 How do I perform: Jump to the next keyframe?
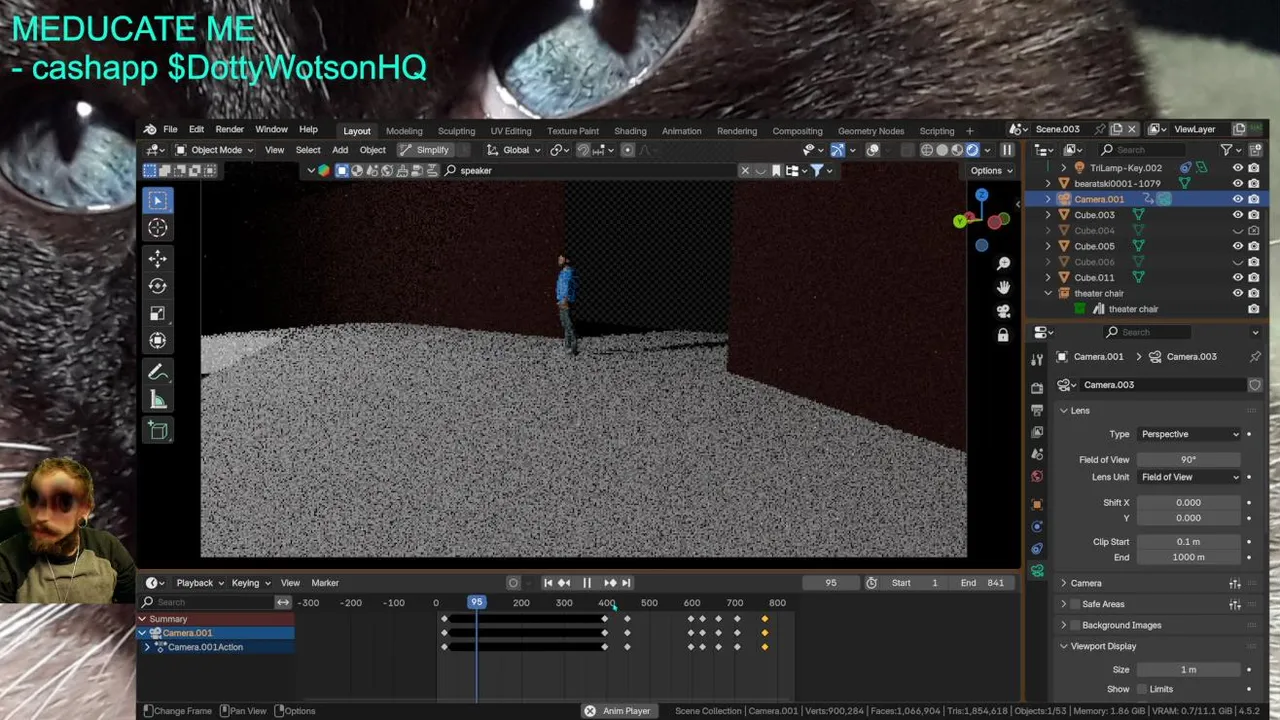point(609,583)
